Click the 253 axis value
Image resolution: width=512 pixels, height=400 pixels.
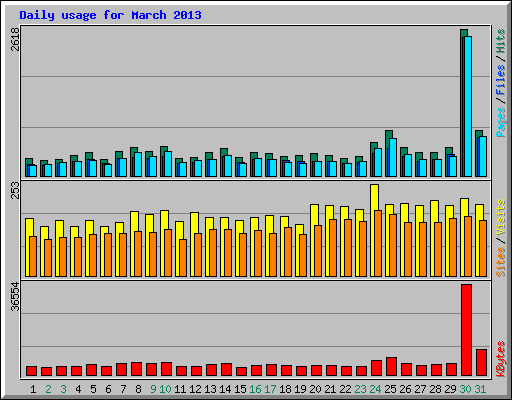[15, 190]
